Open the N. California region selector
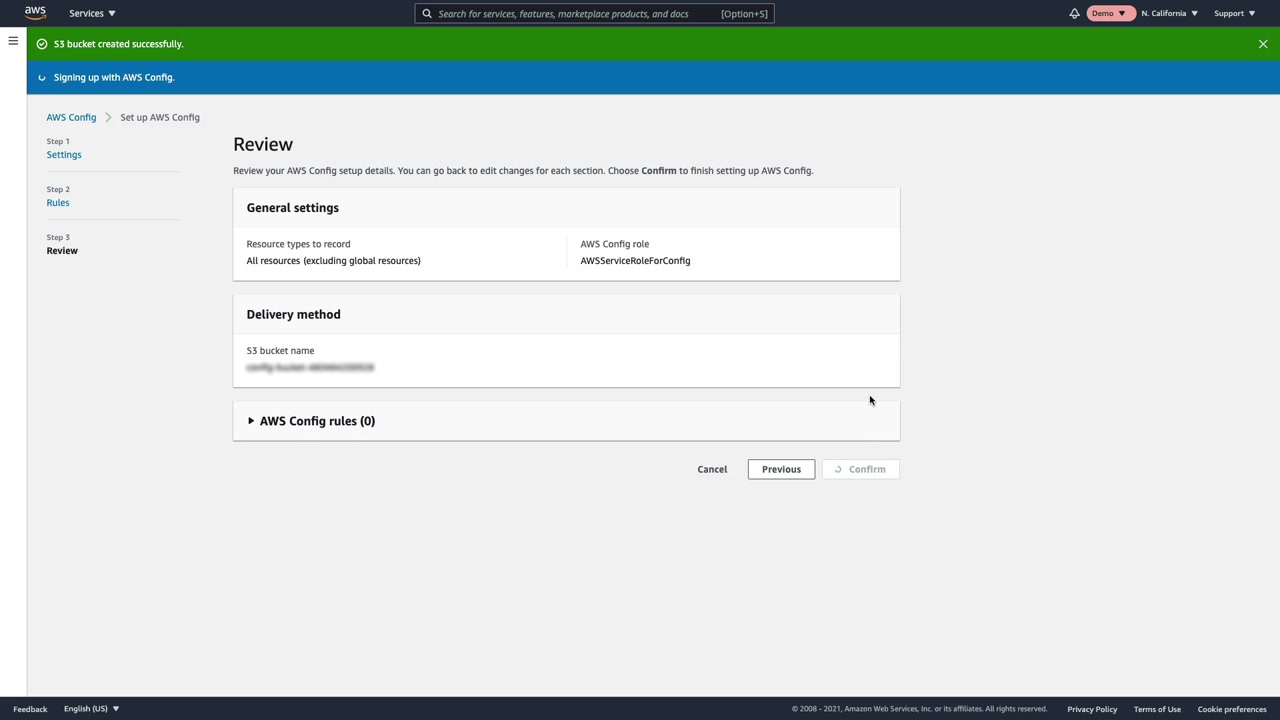Viewport: 1280px width, 720px height. tap(1169, 13)
